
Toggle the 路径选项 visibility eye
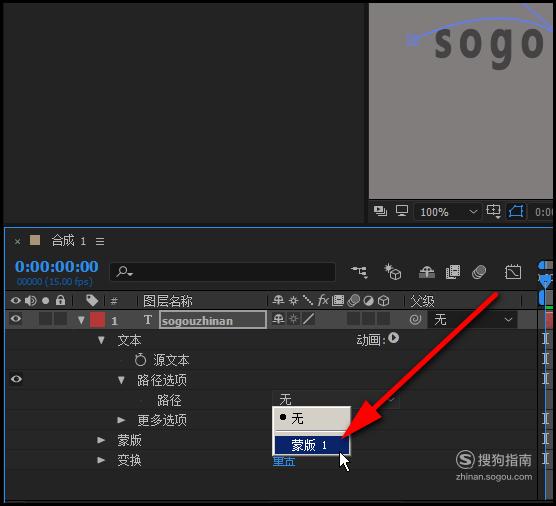[16, 379]
